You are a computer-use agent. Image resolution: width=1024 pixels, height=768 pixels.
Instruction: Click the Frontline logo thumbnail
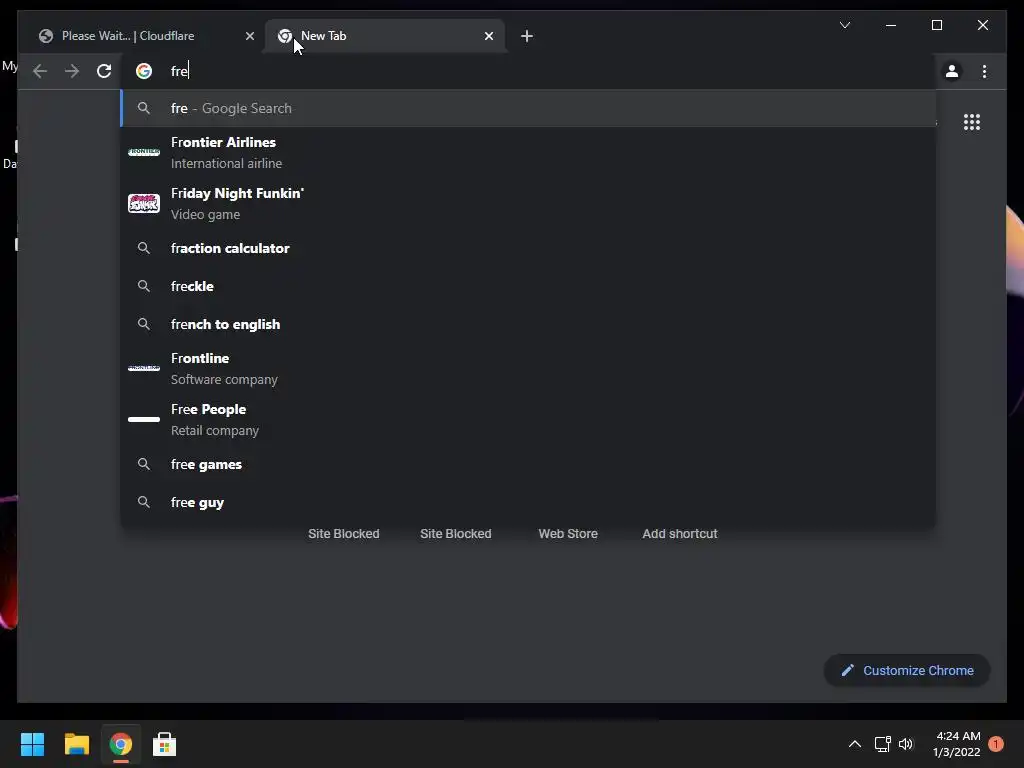144,368
